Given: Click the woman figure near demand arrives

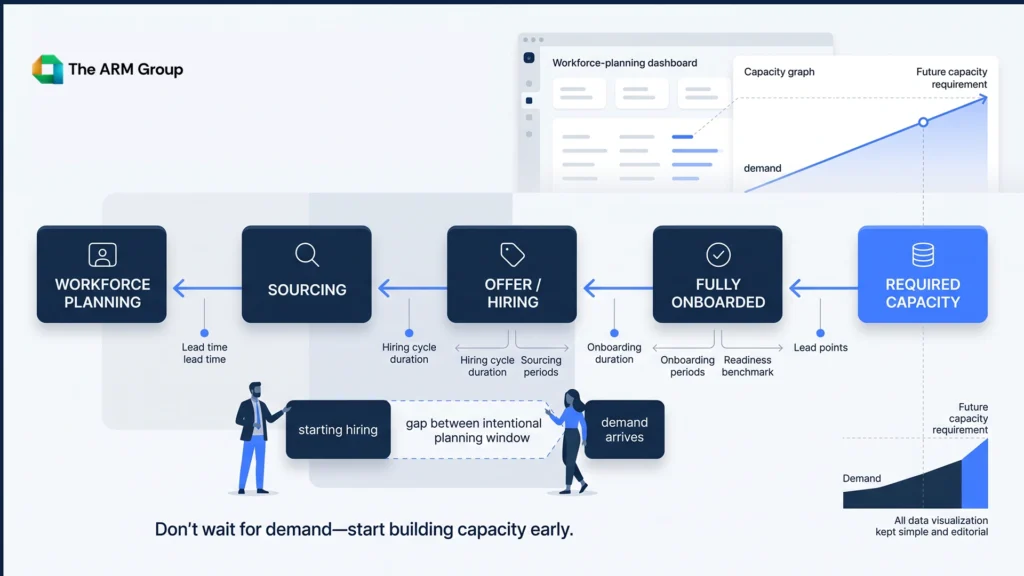Looking at the screenshot, I should [x=571, y=441].
